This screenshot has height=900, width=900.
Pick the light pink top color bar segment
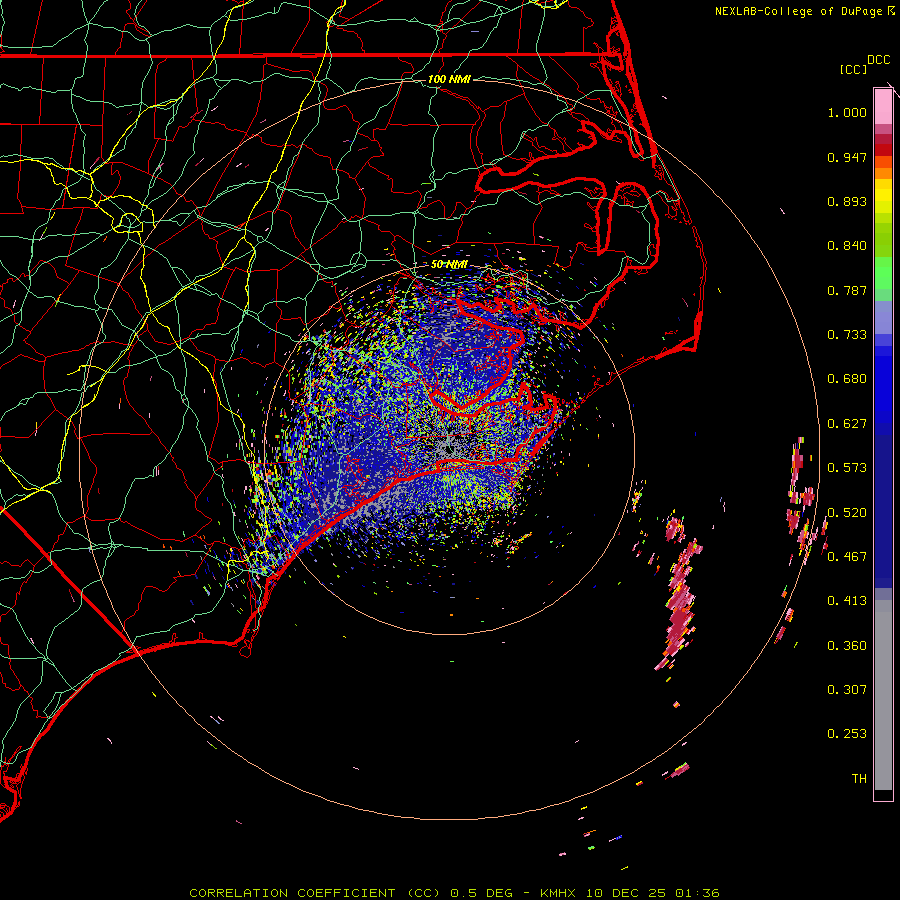point(883,107)
